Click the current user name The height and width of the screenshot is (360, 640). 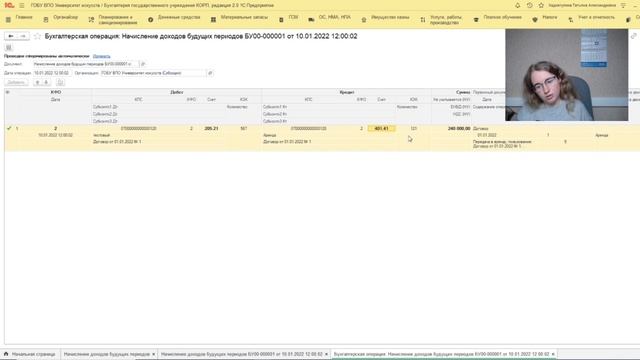tap(582, 5)
